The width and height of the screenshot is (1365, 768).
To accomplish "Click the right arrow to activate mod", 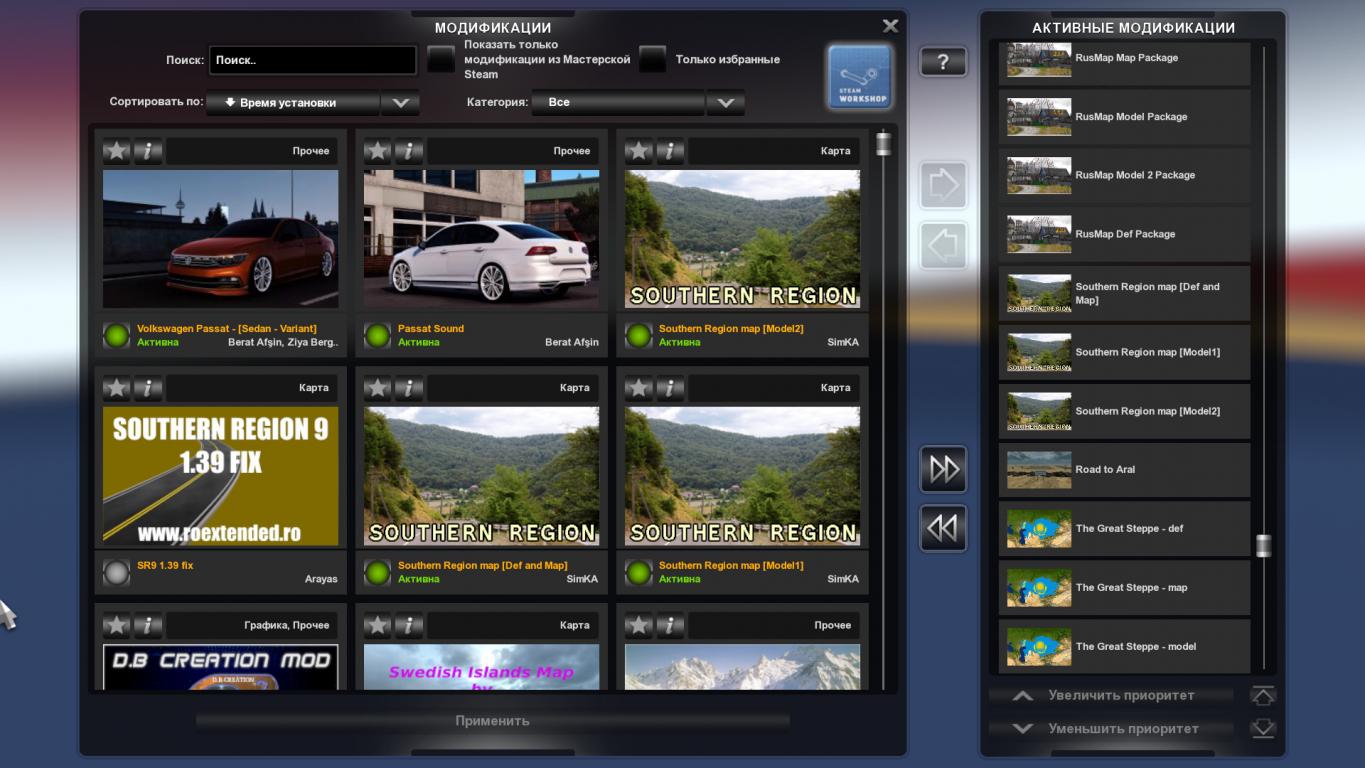I will pos(943,186).
